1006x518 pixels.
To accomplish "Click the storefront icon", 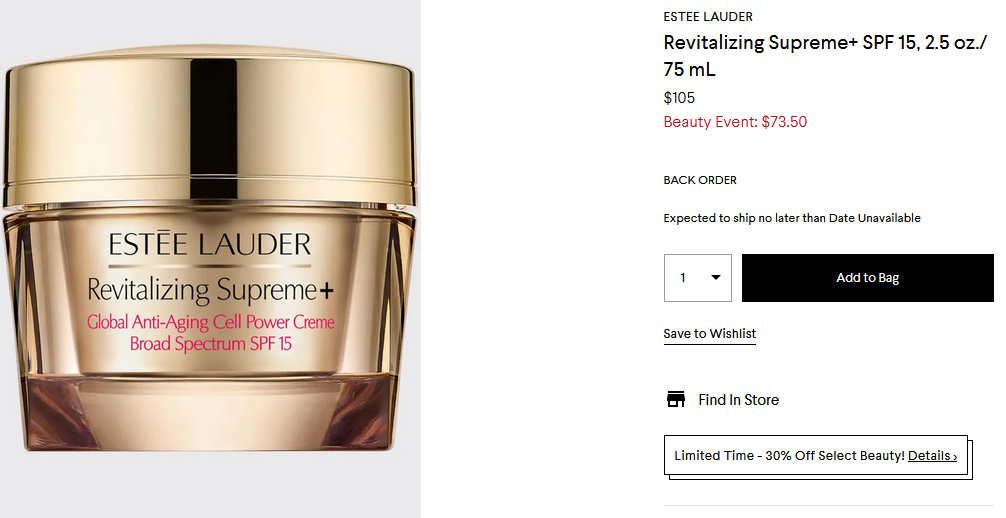I will click(676, 399).
